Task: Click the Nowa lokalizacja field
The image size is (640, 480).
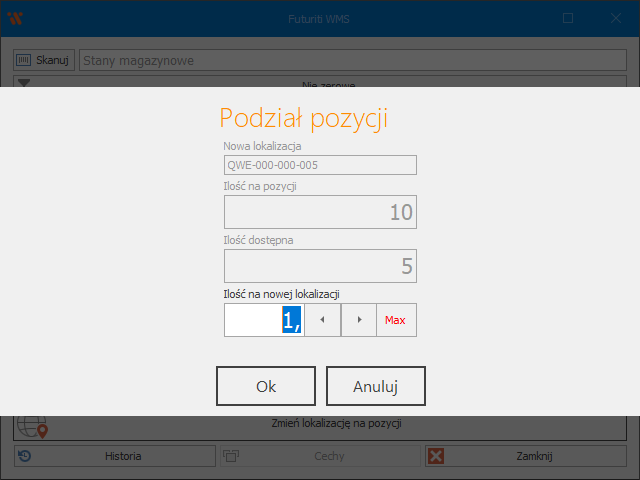Action: [320, 166]
